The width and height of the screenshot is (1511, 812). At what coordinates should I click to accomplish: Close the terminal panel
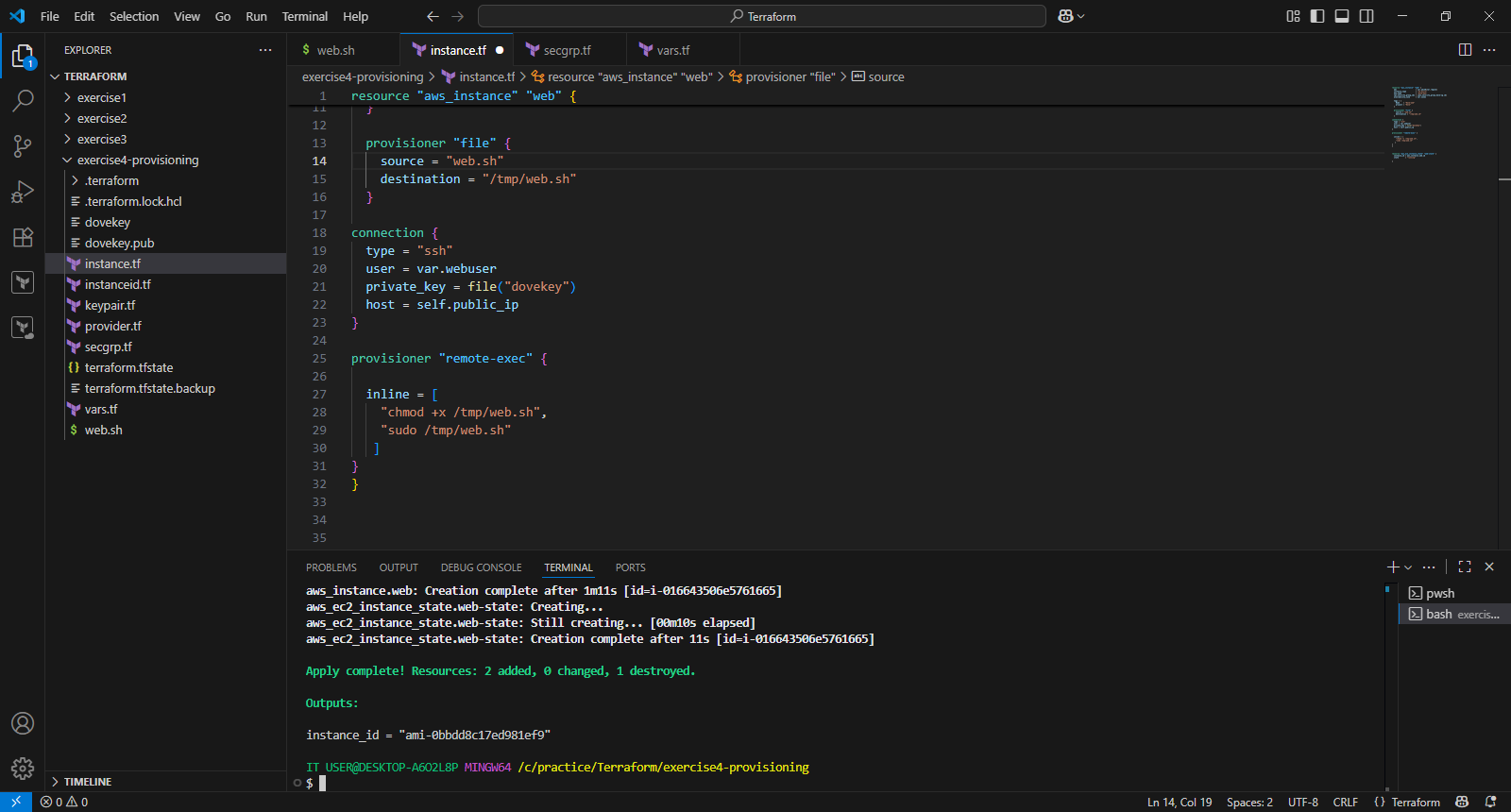tap(1489, 567)
